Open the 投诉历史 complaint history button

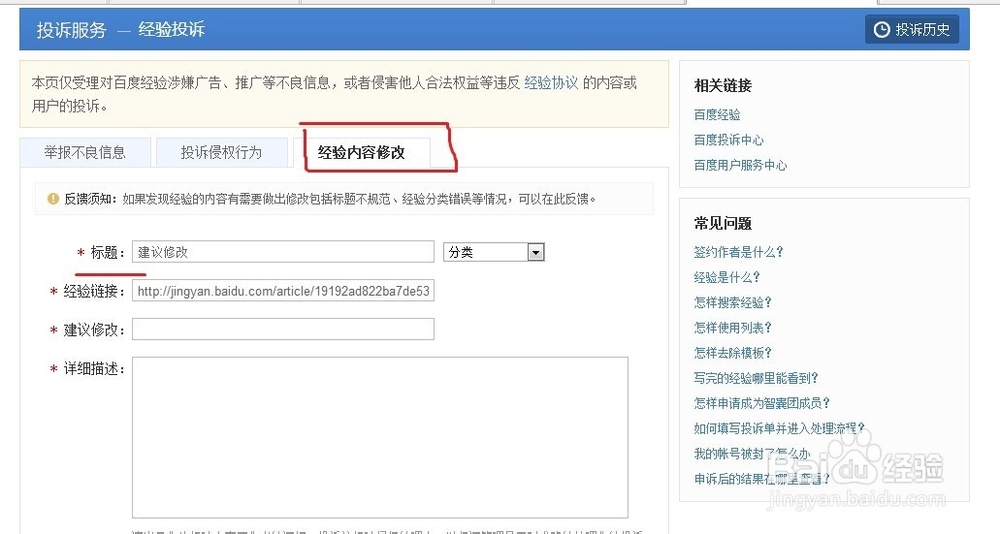(x=912, y=29)
